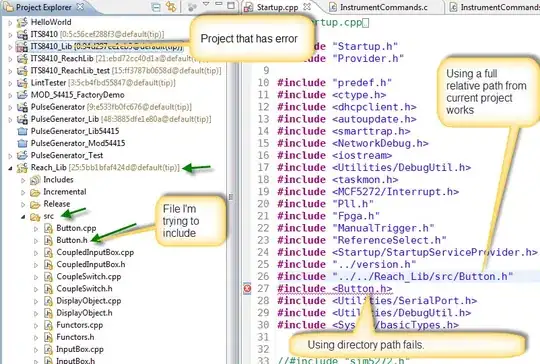
Task: Select the Startup.cpp editor tab
Action: tap(277, 7)
